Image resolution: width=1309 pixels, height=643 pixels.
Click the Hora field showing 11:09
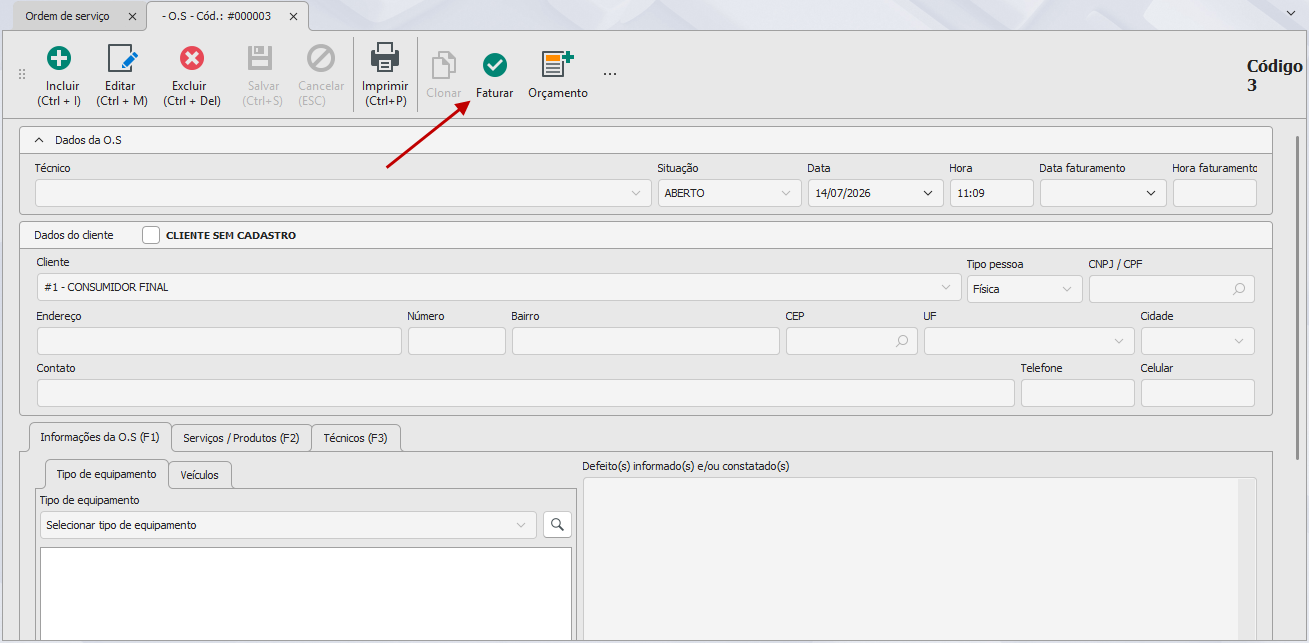[x=991, y=193]
